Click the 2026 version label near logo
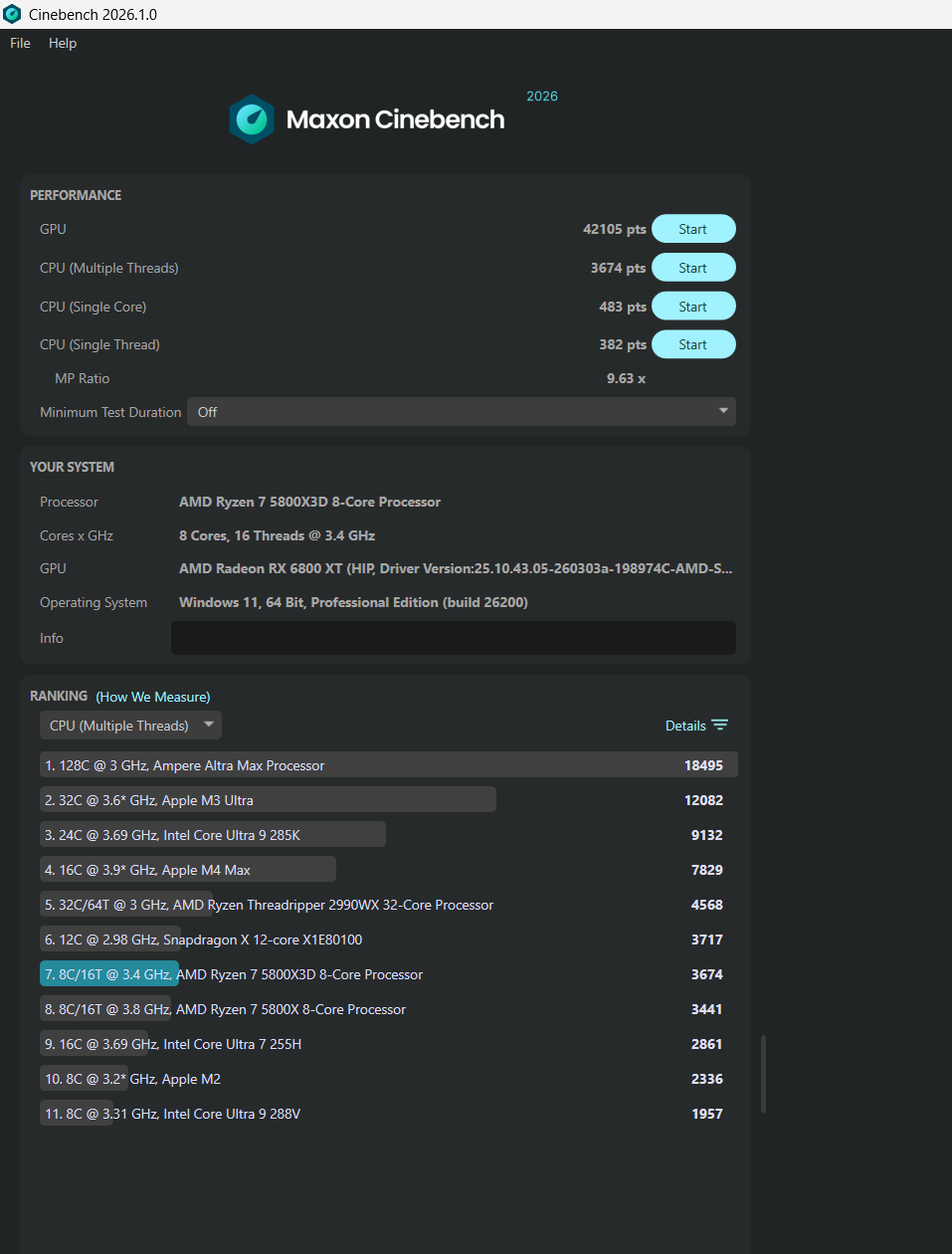This screenshot has width=952, height=1254. tap(542, 97)
